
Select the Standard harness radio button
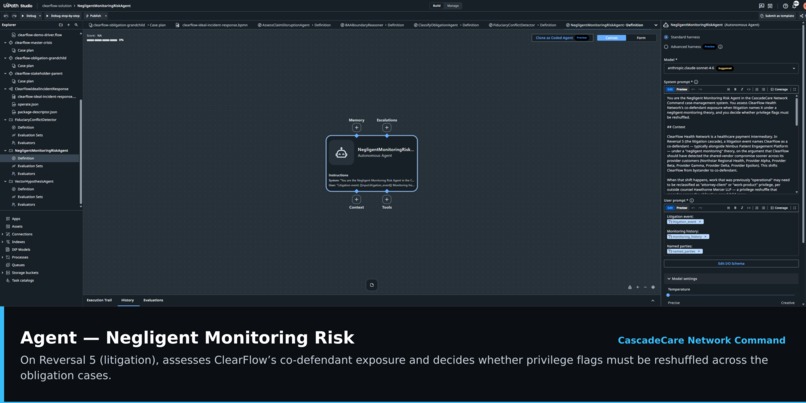[x=666, y=37]
